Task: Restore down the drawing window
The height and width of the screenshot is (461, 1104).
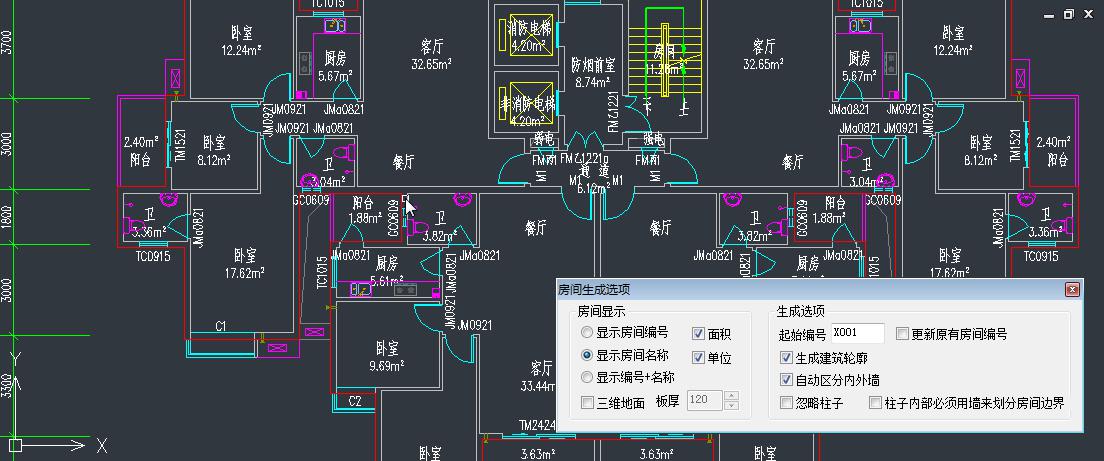Action: click(x=1069, y=15)
